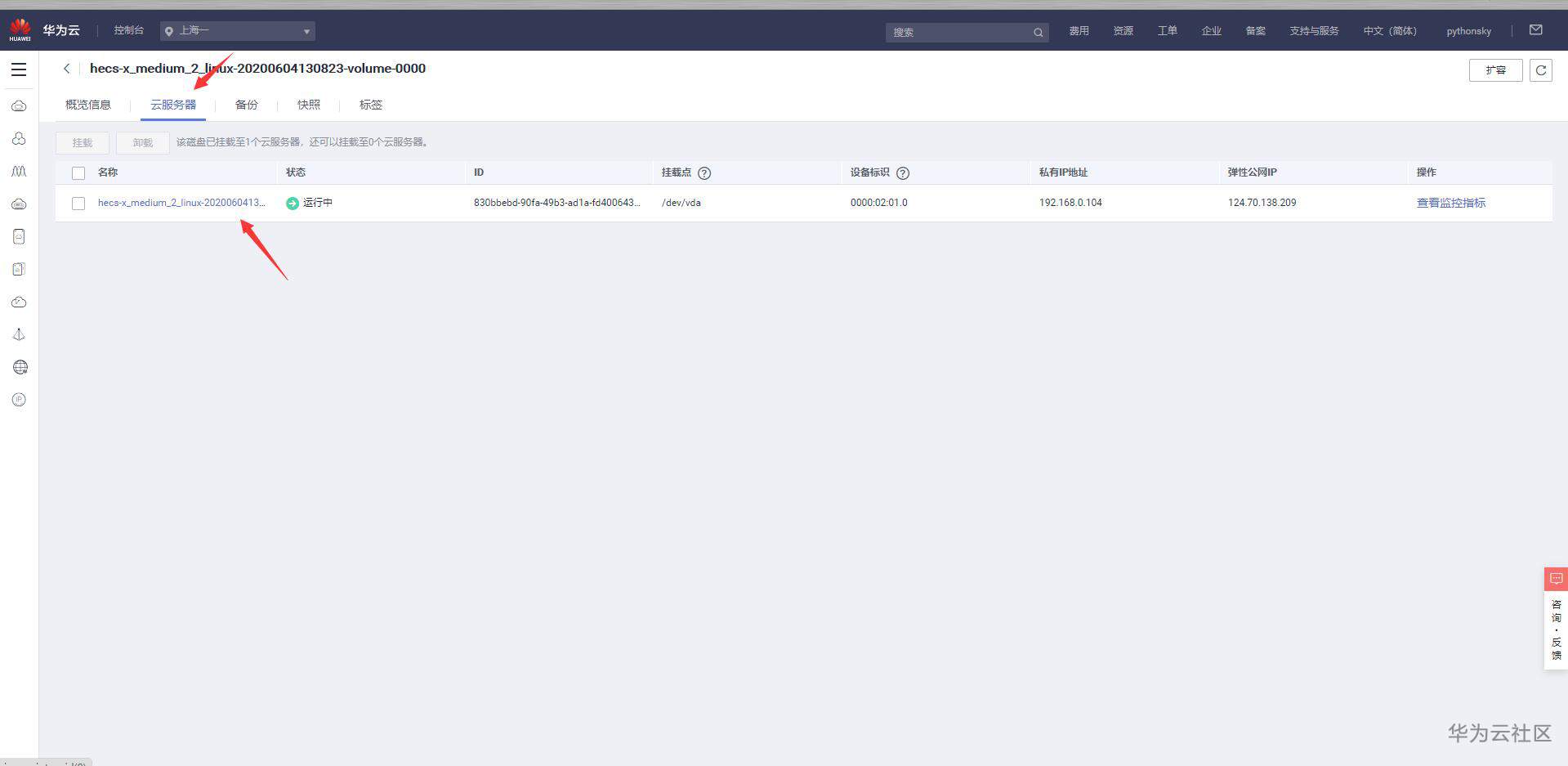Viewport: 1568px width, 766px height.
Task: Focus the 搜索 input field
Action: click(959, 33)
